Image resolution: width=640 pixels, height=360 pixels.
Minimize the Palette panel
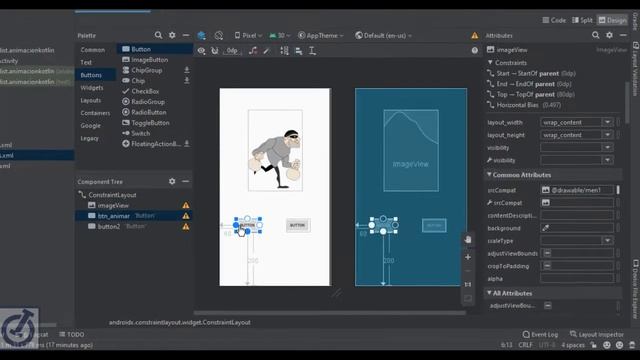[x=186, y=36]
